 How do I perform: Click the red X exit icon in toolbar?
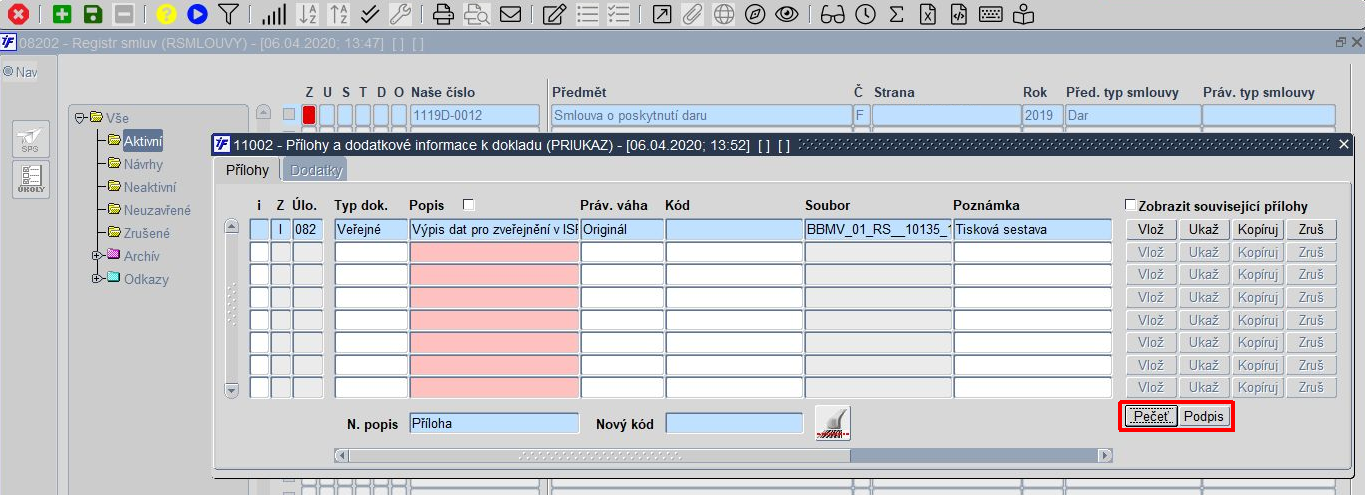(x=17, y=14)
